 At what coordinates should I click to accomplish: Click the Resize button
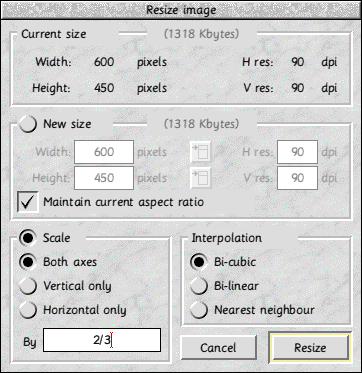click(310, 348)
